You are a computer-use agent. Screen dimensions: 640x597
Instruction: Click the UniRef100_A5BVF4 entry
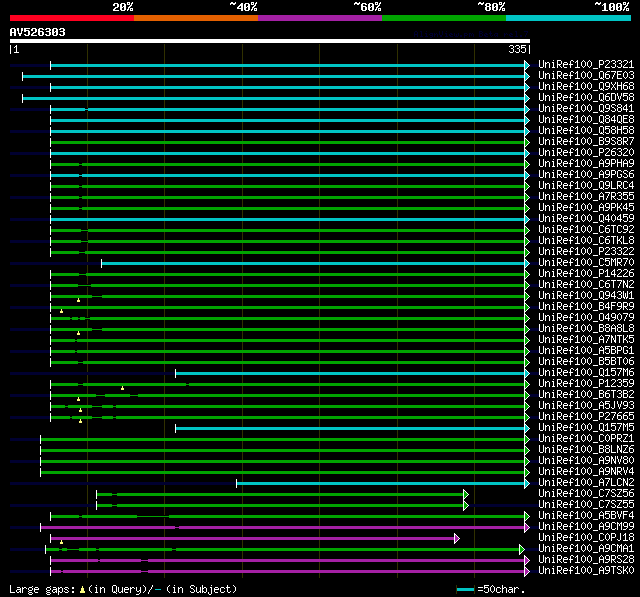(586, 516)
